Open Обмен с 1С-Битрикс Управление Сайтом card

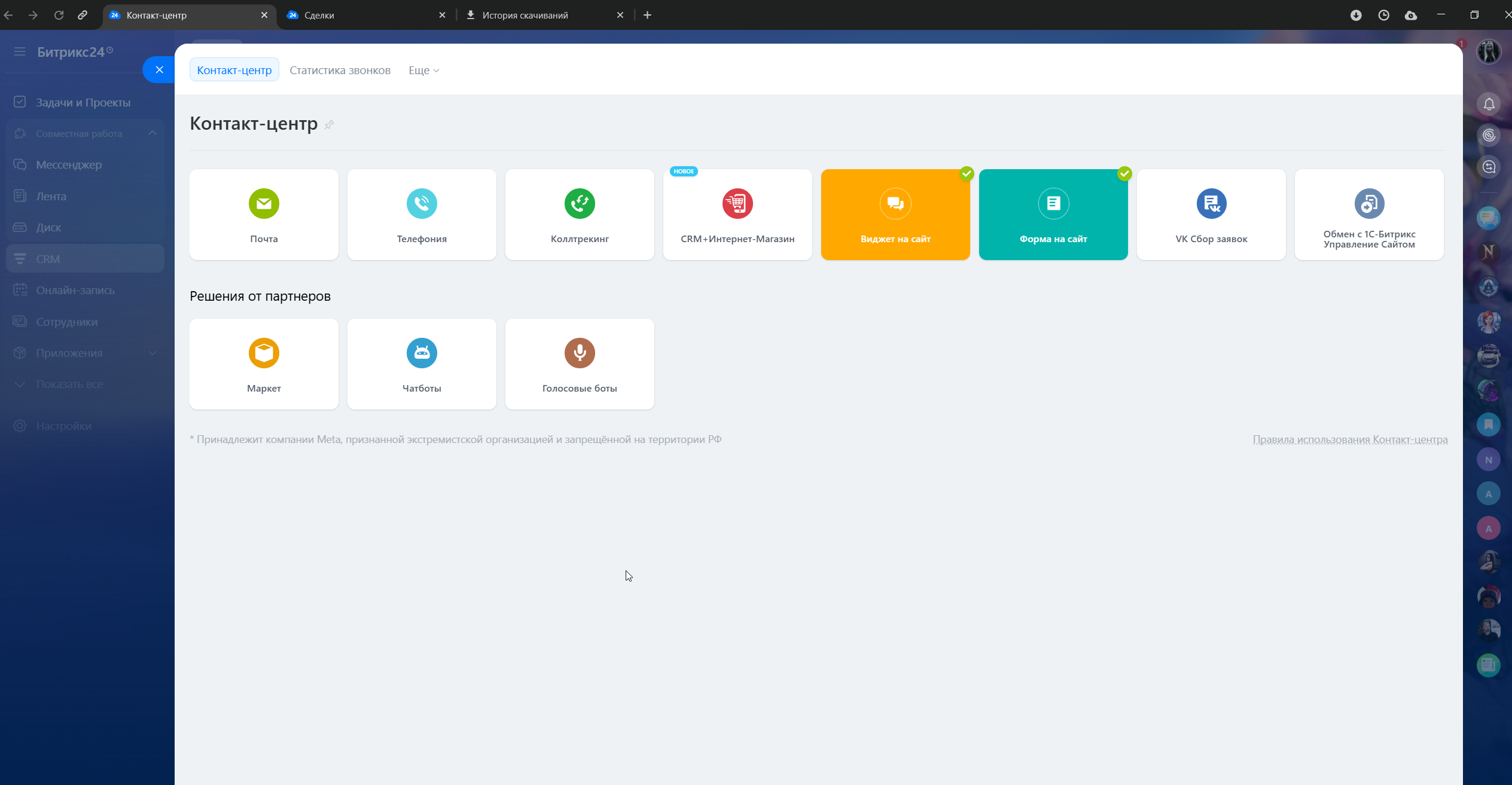click(x=1369, y=215)
